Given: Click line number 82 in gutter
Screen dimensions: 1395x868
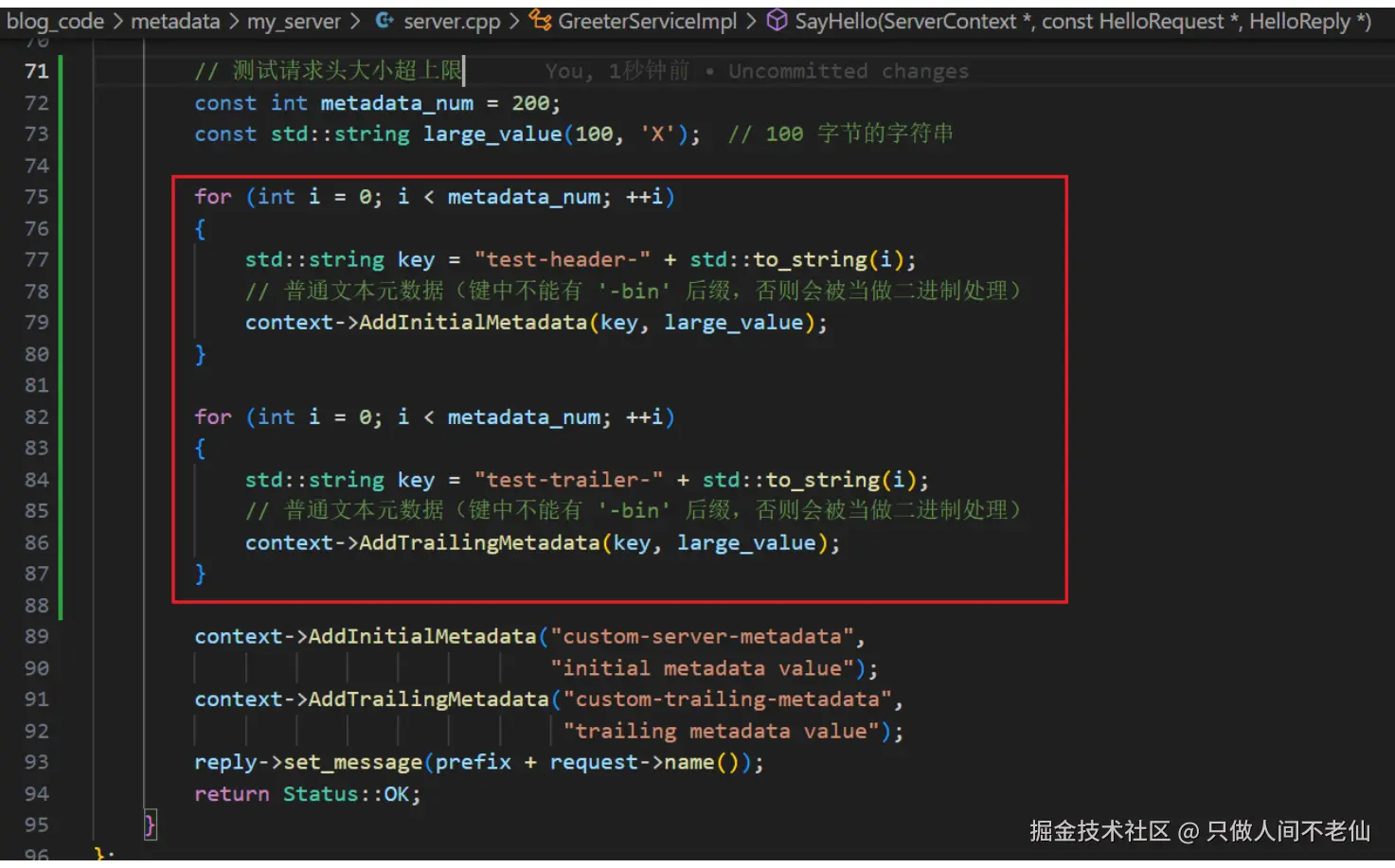Looking at the screenshot, I should (37, 417).
